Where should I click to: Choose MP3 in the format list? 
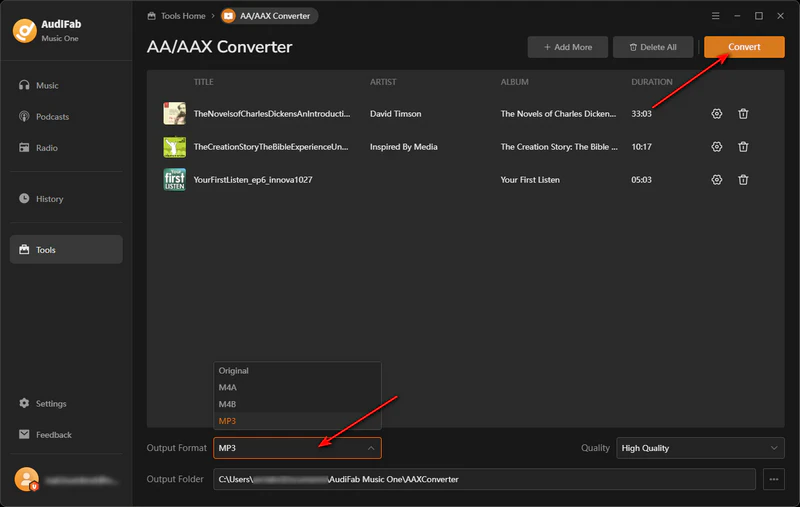click(x=297, y=421)
